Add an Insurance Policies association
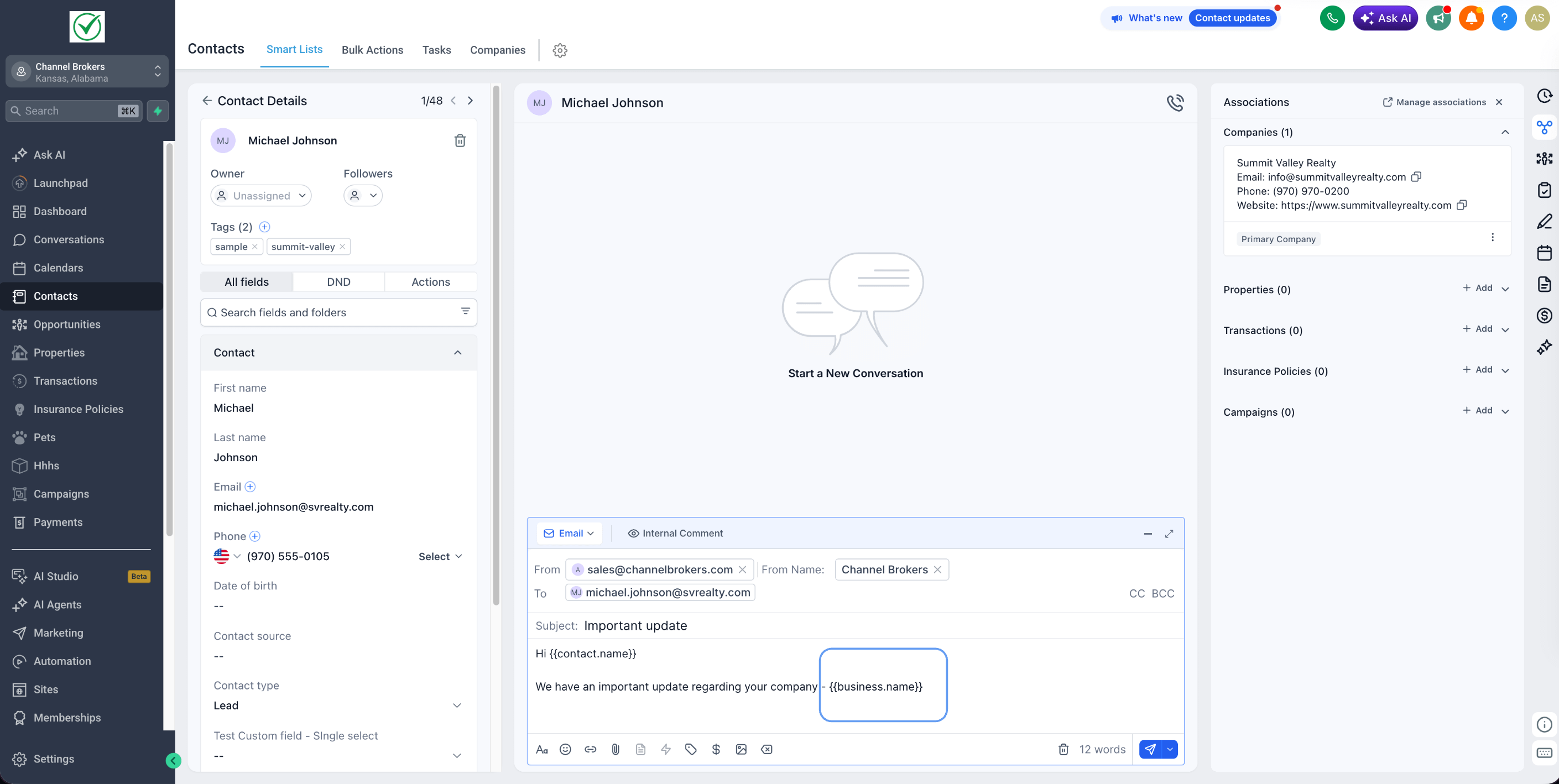The height and width of the screenshot is (784, 1559). coord(1477,370)
